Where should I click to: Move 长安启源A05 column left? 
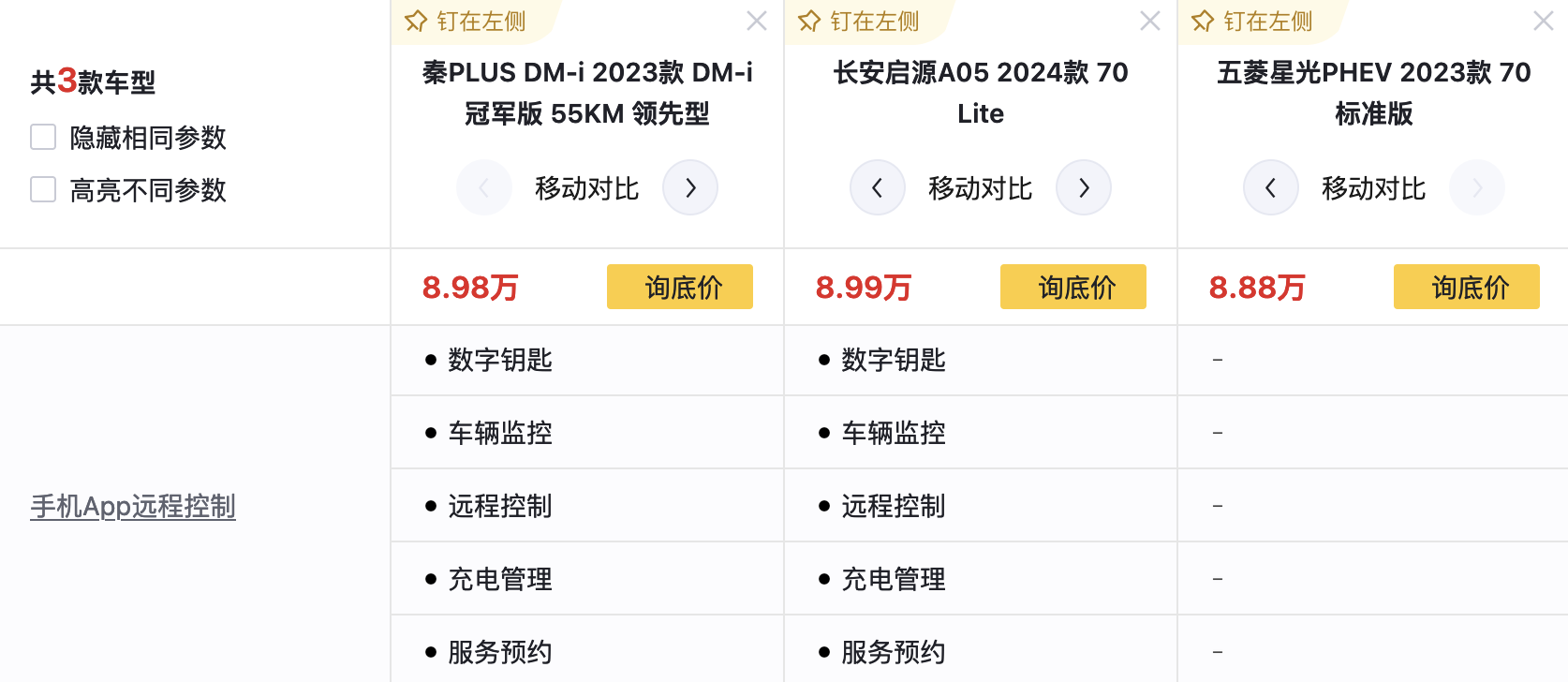878,187
